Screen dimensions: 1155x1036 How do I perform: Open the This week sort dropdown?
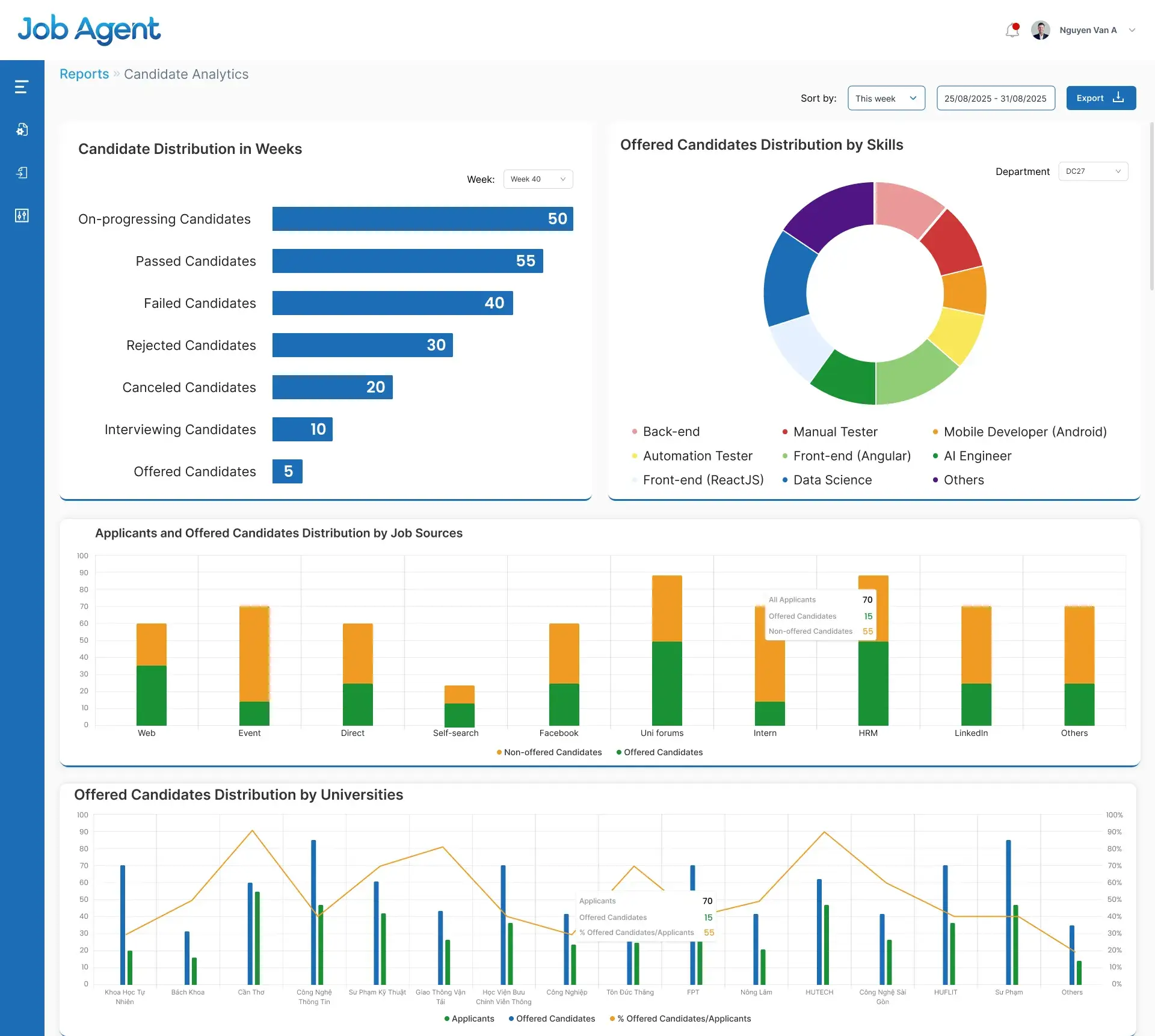886,98
